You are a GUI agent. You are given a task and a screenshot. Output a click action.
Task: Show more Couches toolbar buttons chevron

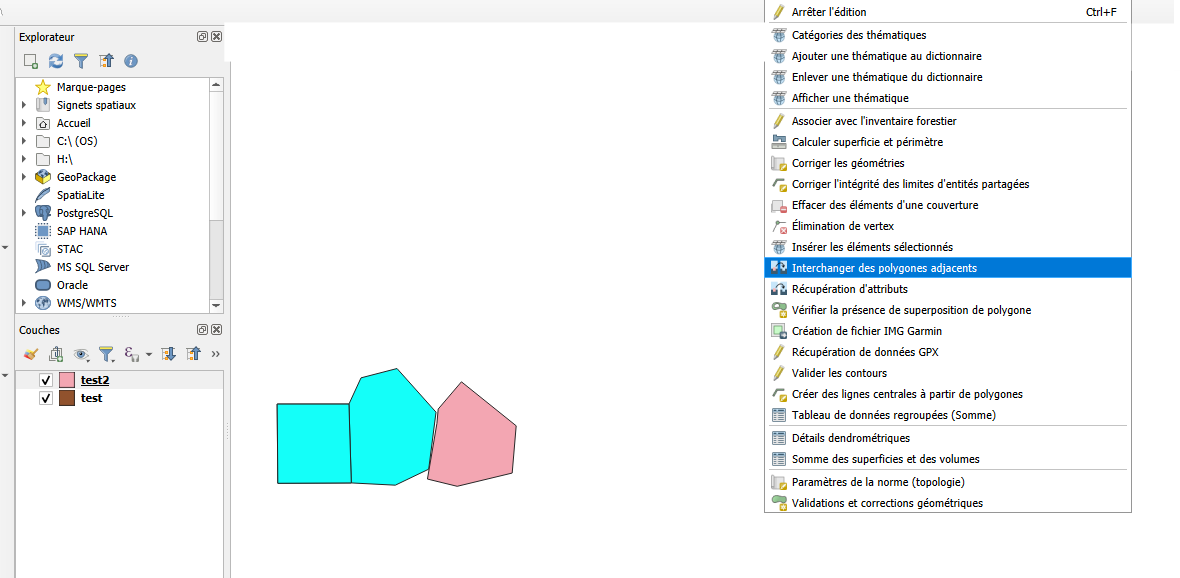pos(216,354)
